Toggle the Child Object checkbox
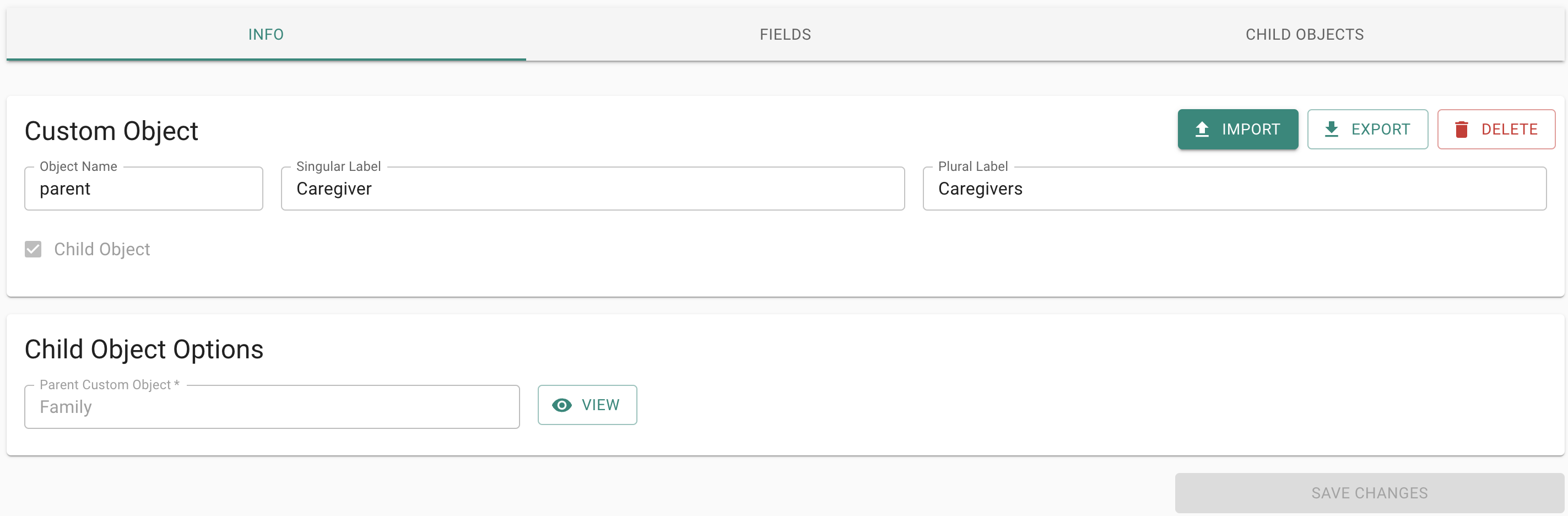 [x=33, y=249]
